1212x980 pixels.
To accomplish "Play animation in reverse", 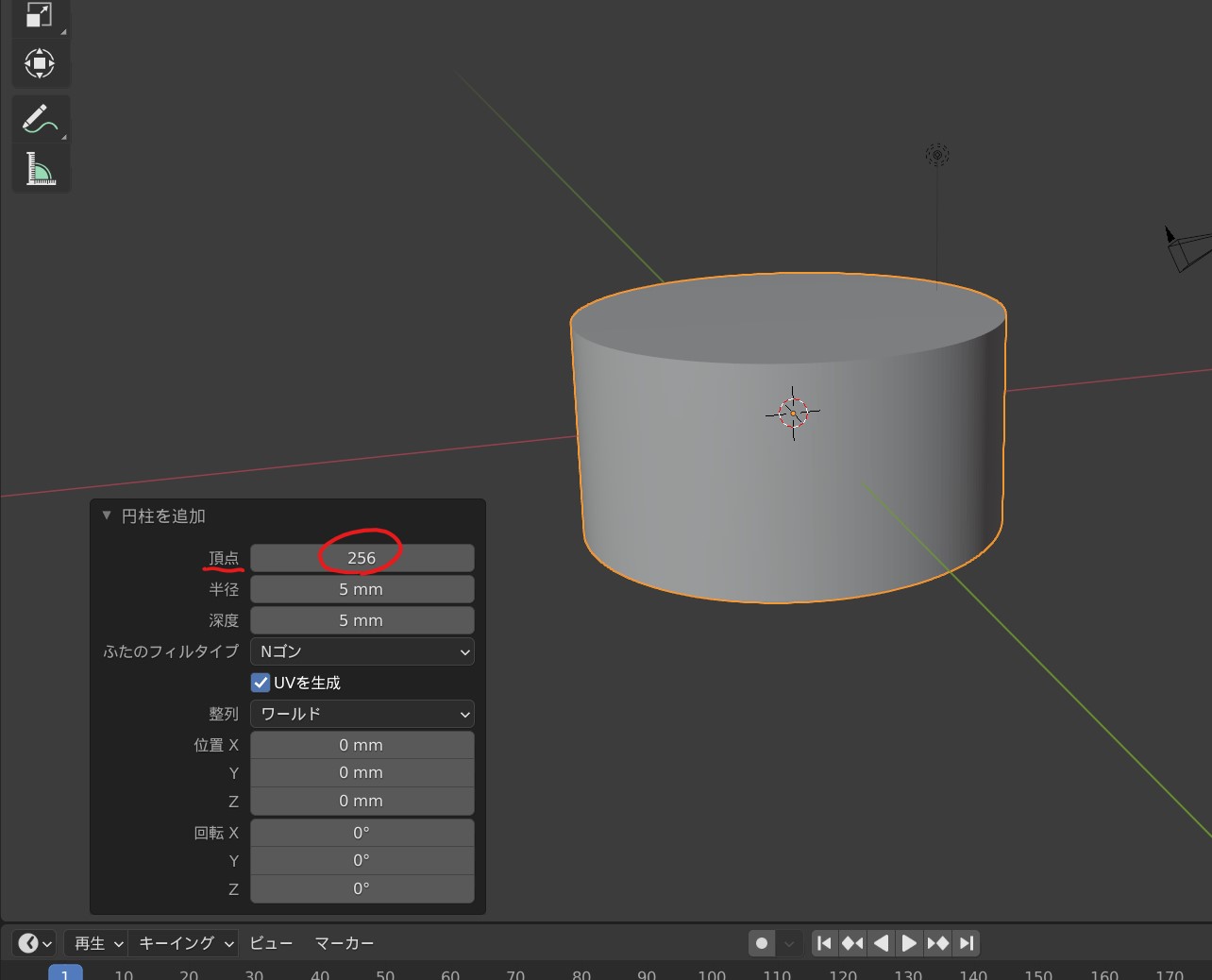I will (x=881, y=943).
